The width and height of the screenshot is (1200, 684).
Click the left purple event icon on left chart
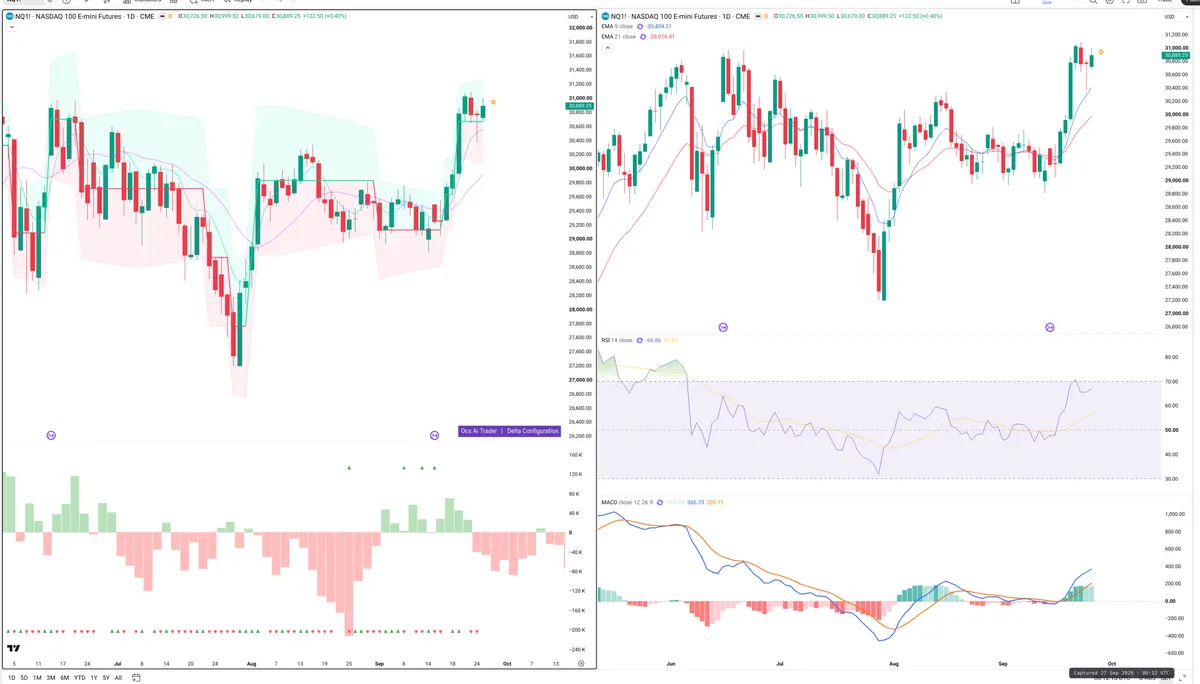coord(51,435)
